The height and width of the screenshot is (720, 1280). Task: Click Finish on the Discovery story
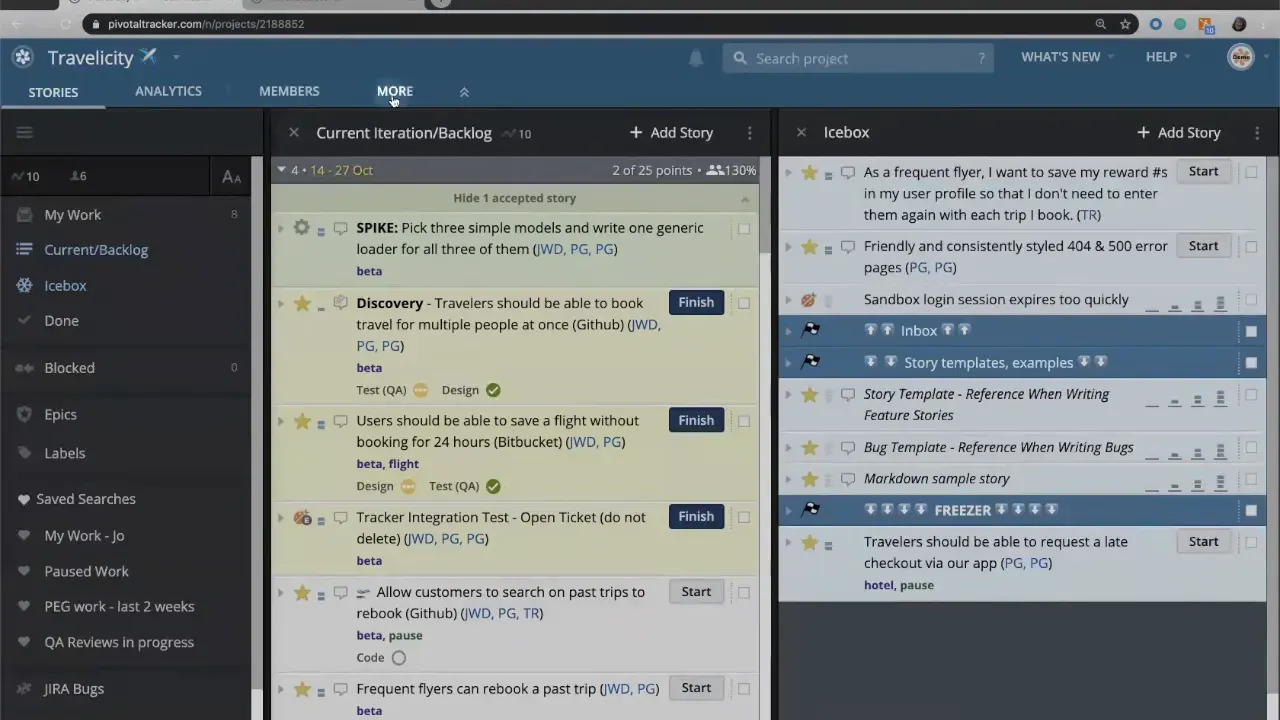pyautogui.click(x=696, y=302)
